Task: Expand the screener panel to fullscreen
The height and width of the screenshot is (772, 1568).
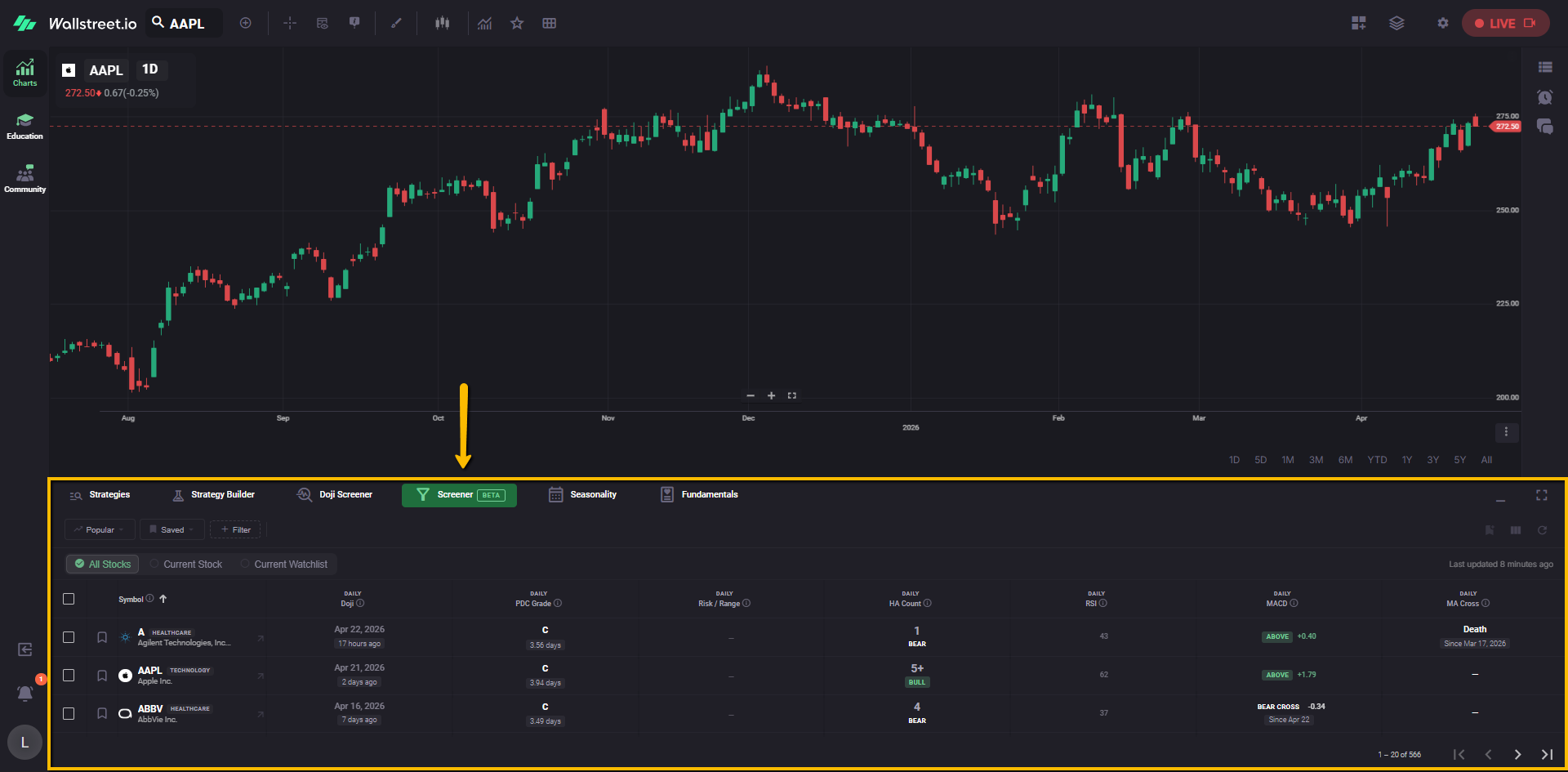Action: click(1541, 495)
